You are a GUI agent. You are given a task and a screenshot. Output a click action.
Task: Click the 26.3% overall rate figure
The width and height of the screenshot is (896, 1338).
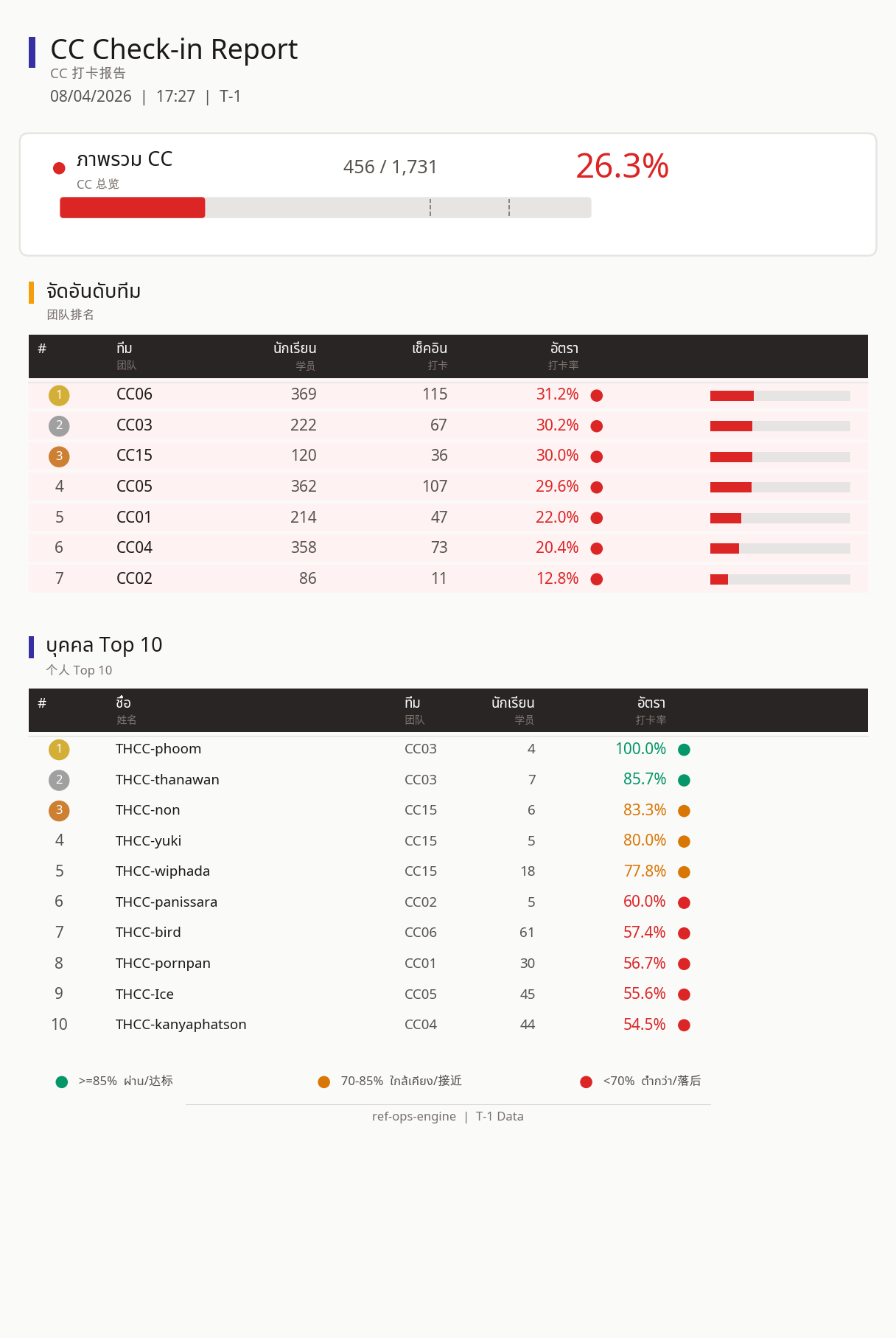pyautogui.click(x=622, y=166)
